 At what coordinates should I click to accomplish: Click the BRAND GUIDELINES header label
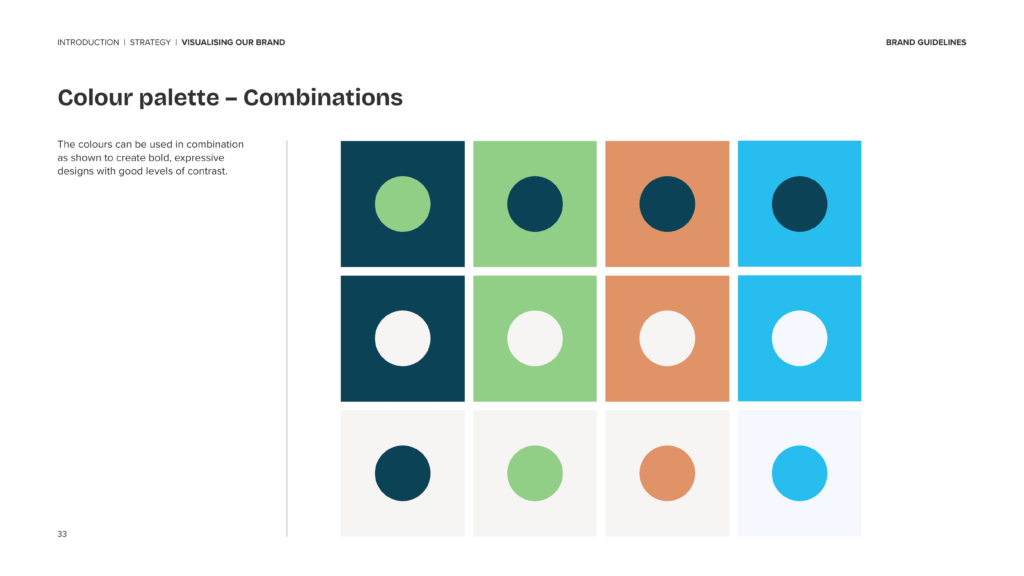[x=926, y=43]
